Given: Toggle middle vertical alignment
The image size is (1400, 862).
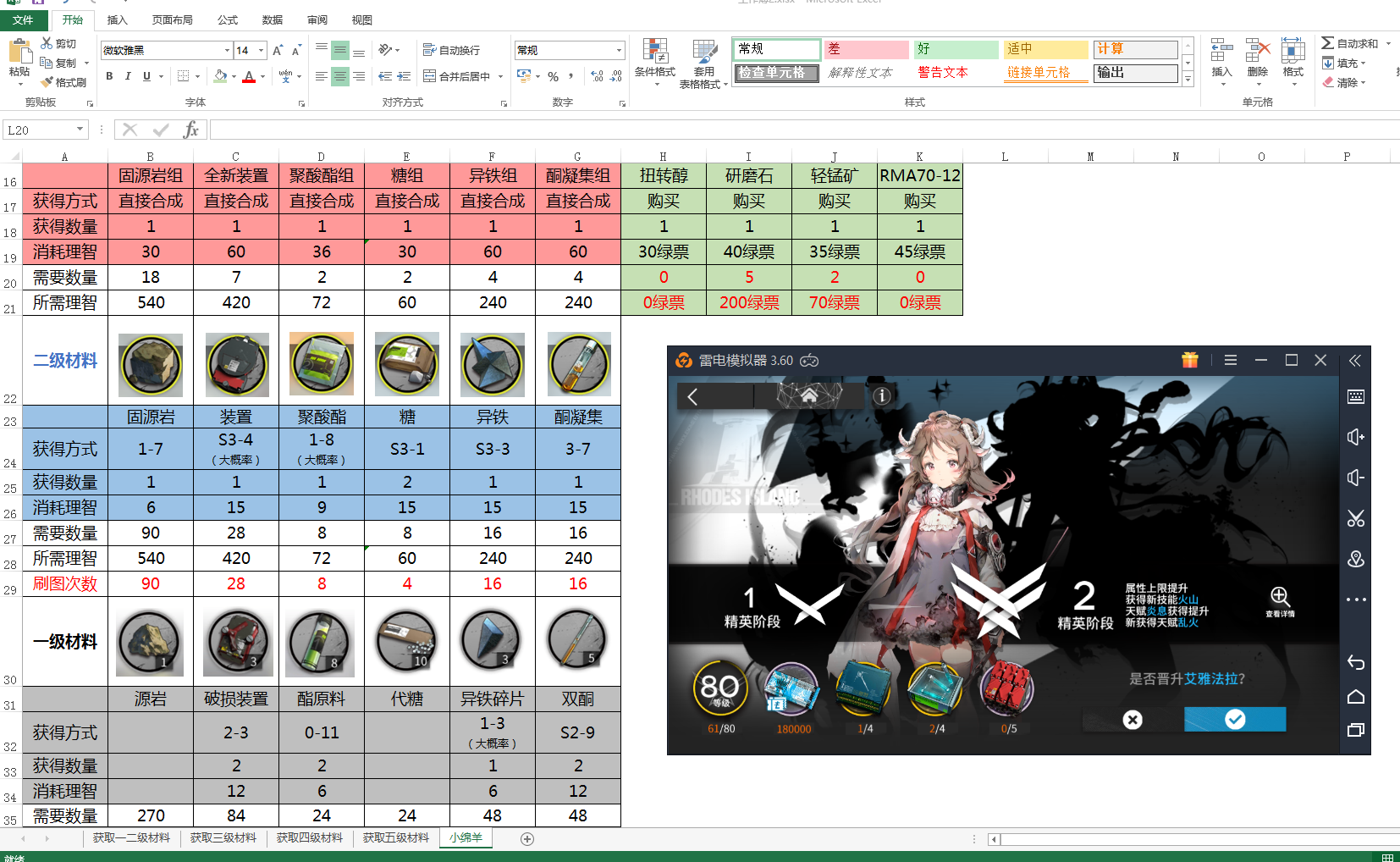Looking at the screenshot, I should click(339, 50).
